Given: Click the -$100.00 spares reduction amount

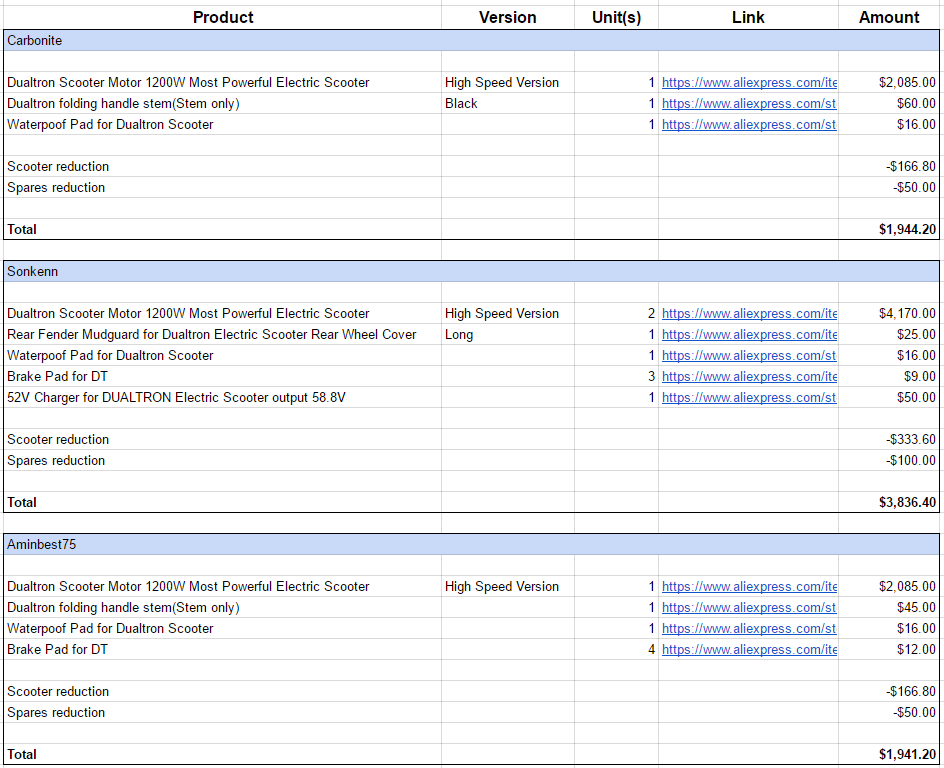Looking at the screenshot, I should (911, 460).
